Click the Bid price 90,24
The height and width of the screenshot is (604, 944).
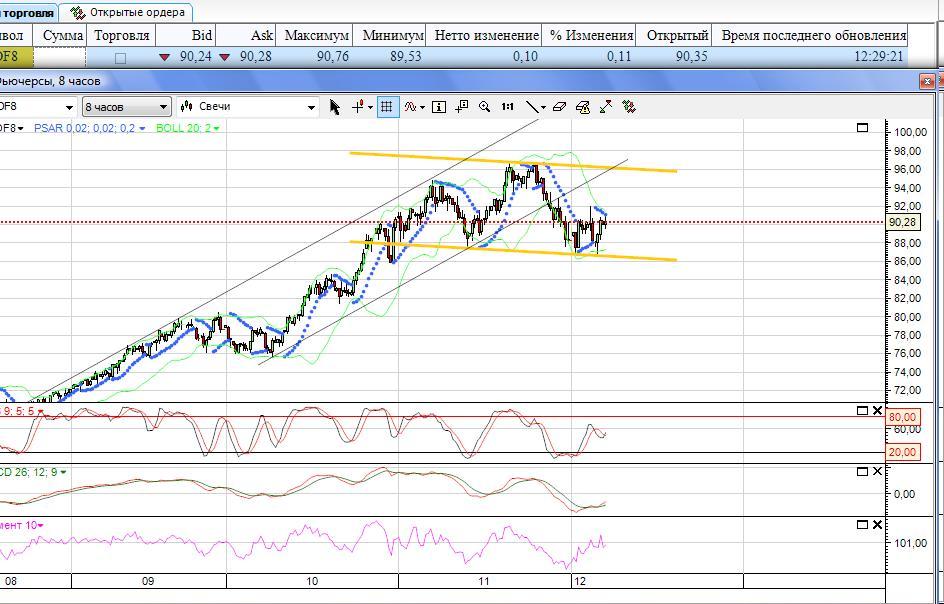pos(195,57)
